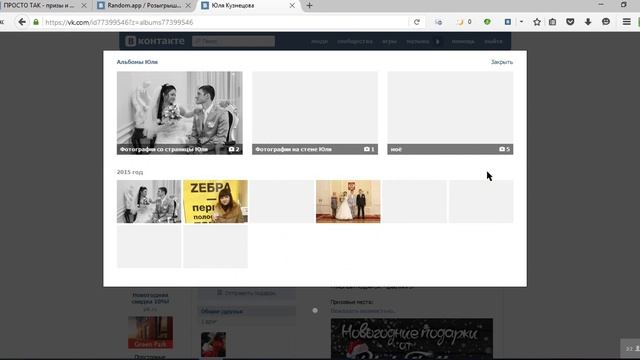Restore down the browser window
The image size is (640, 360).
pos(624,4)
